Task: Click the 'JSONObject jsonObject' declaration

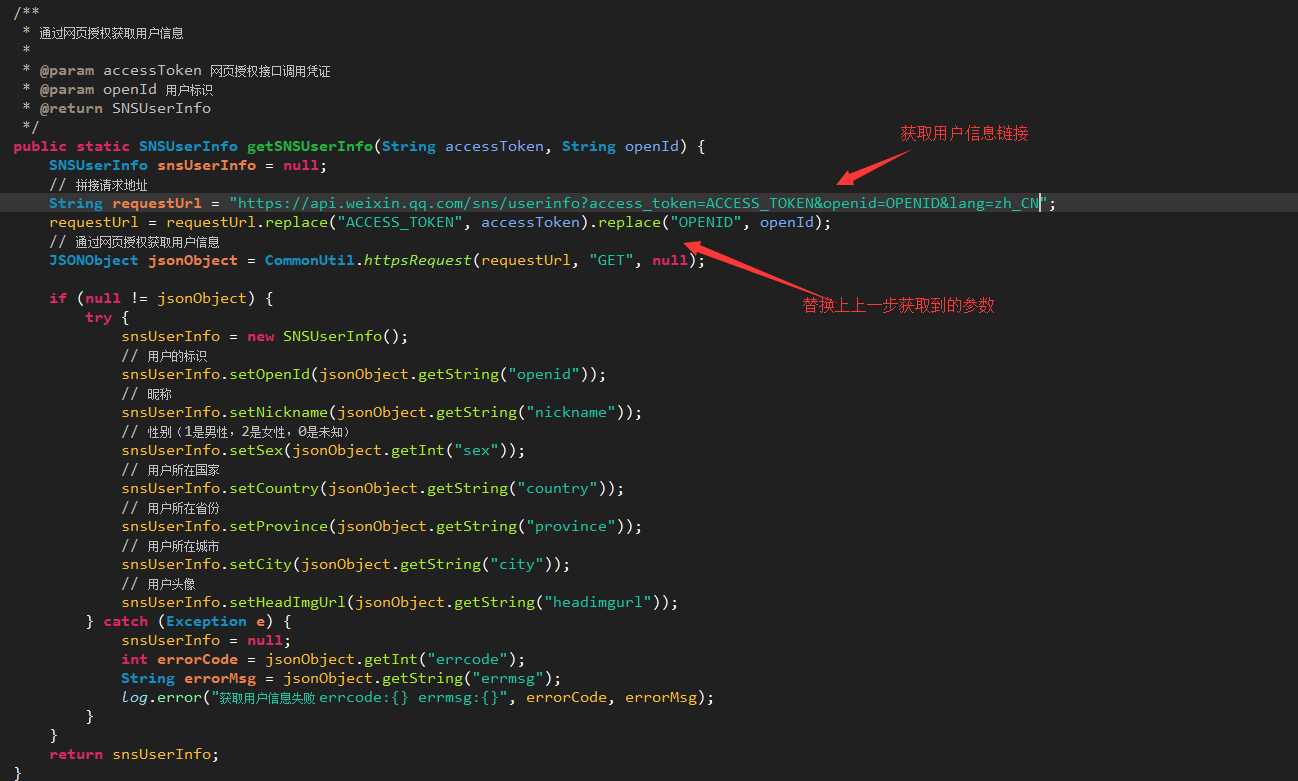Action: pyautogui.click(x=143, y=260)
